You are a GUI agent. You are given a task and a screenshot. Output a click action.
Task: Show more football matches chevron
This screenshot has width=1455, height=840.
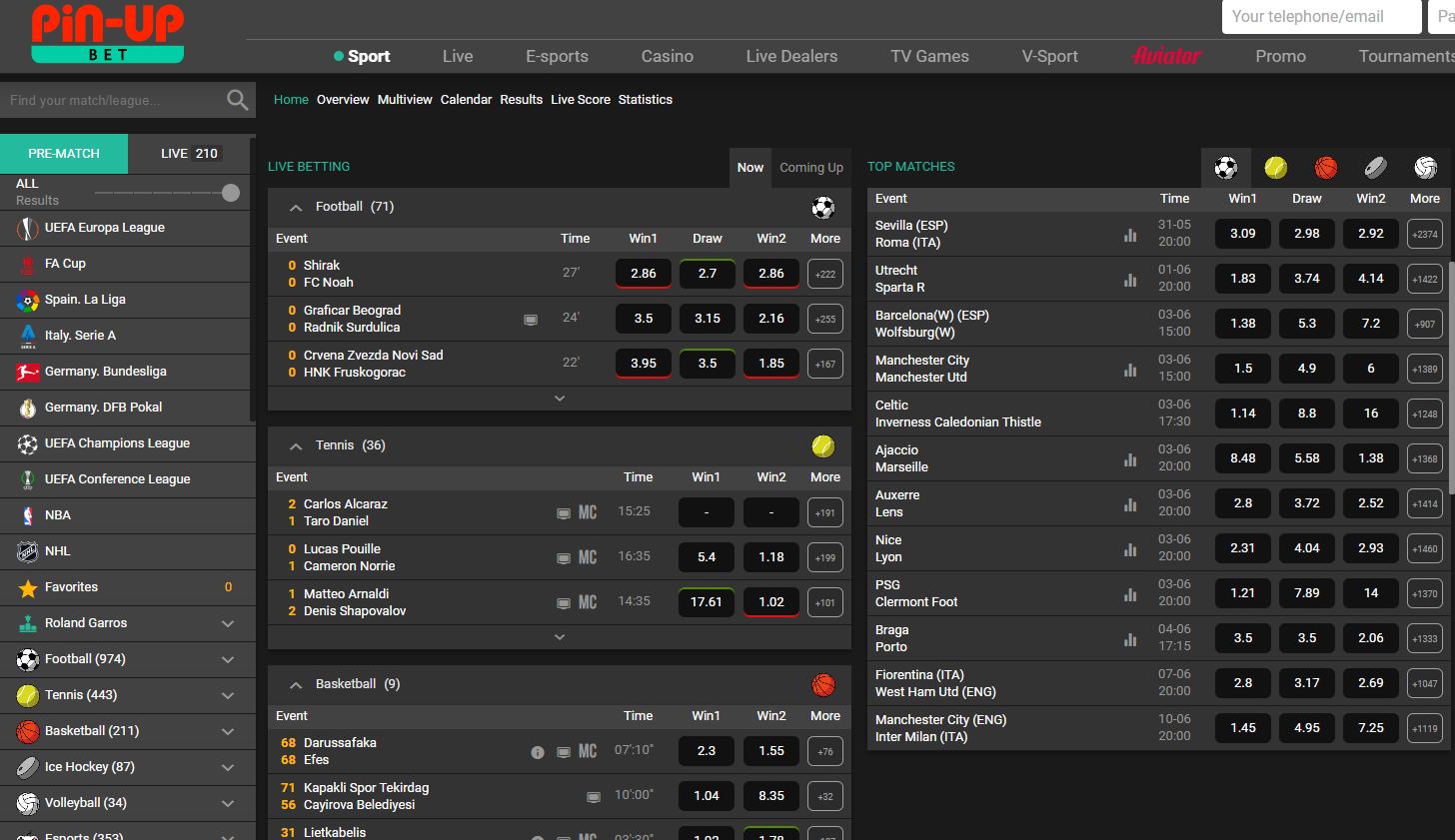[x=560, y=399]
